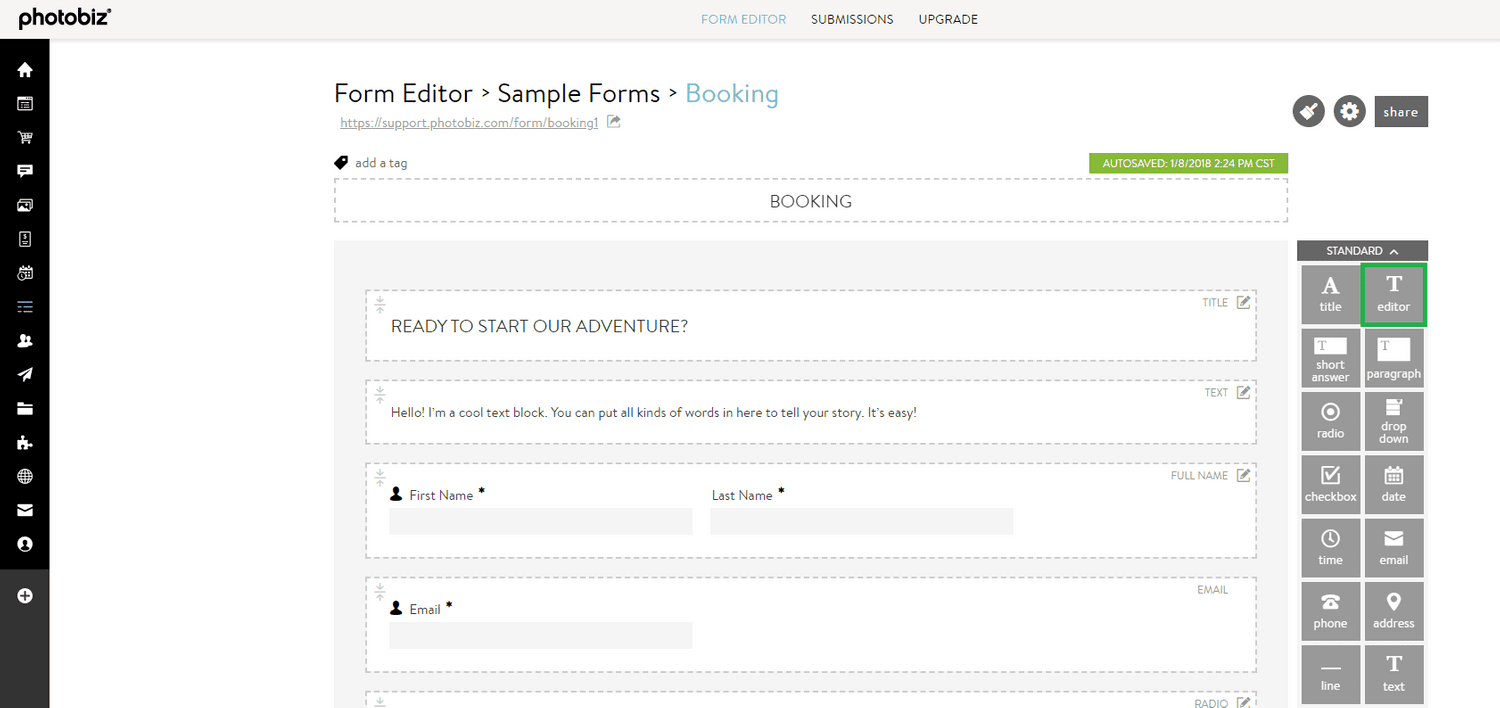Click inside the First Name input field
1500x708 pixels.
click(x=540, y=521)
